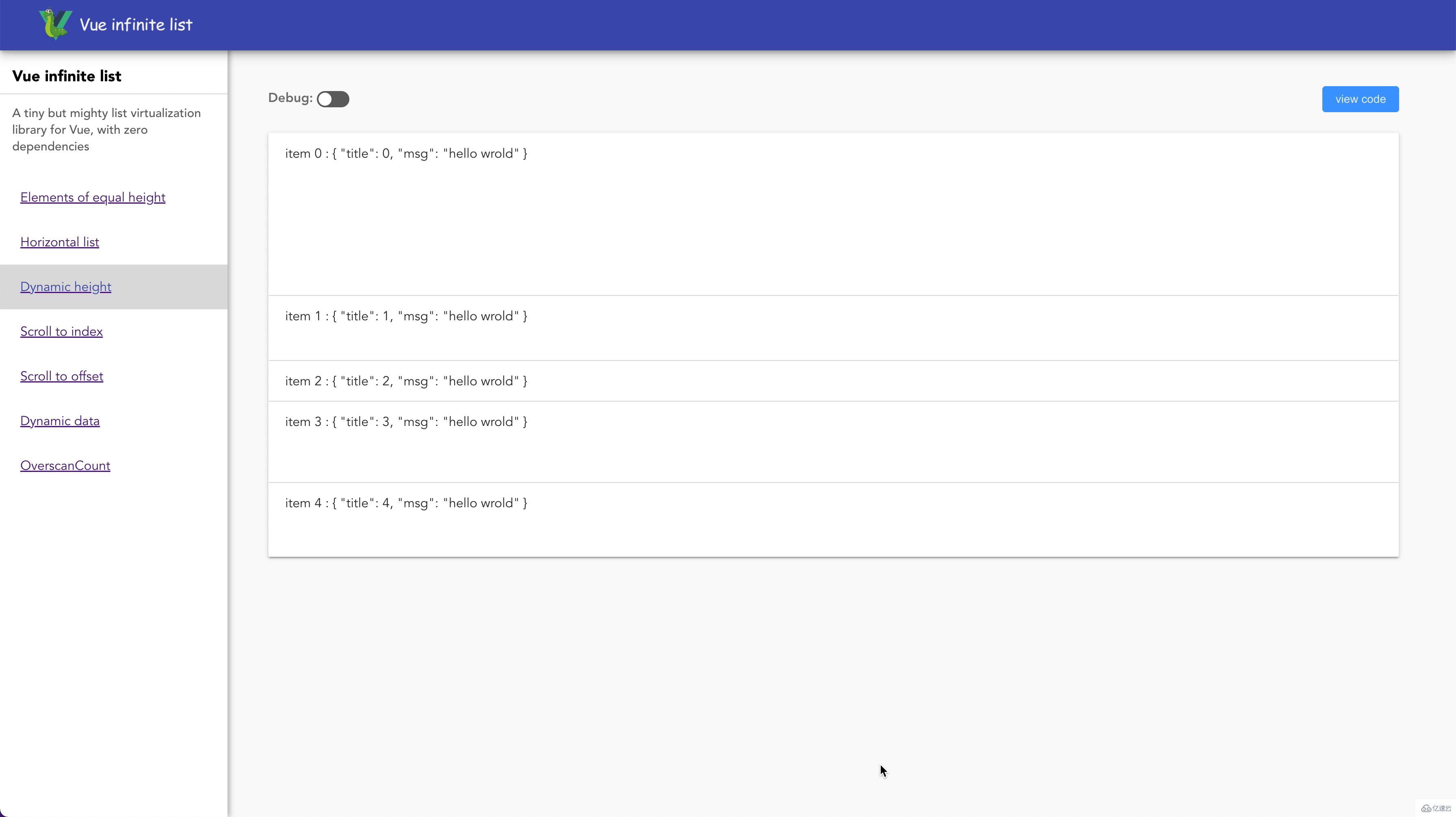Click 'Scroll to index' navigation link
The height and width of the screenshot is (817, 1456).
(x=61, y=331)
